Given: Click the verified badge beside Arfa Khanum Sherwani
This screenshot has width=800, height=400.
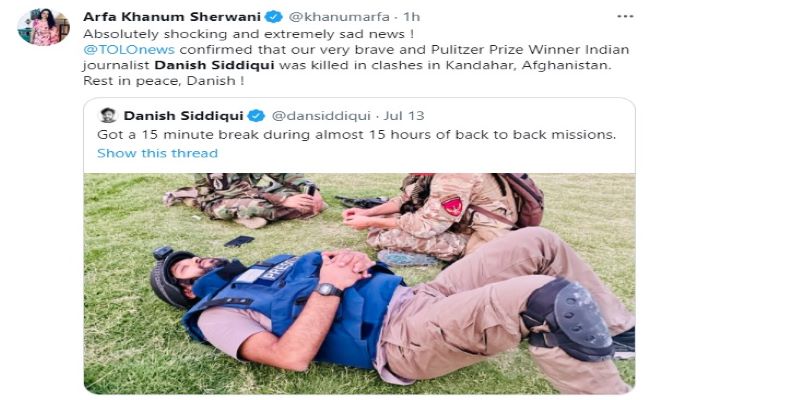Looking at the screenshot, I should pos(274,17).
